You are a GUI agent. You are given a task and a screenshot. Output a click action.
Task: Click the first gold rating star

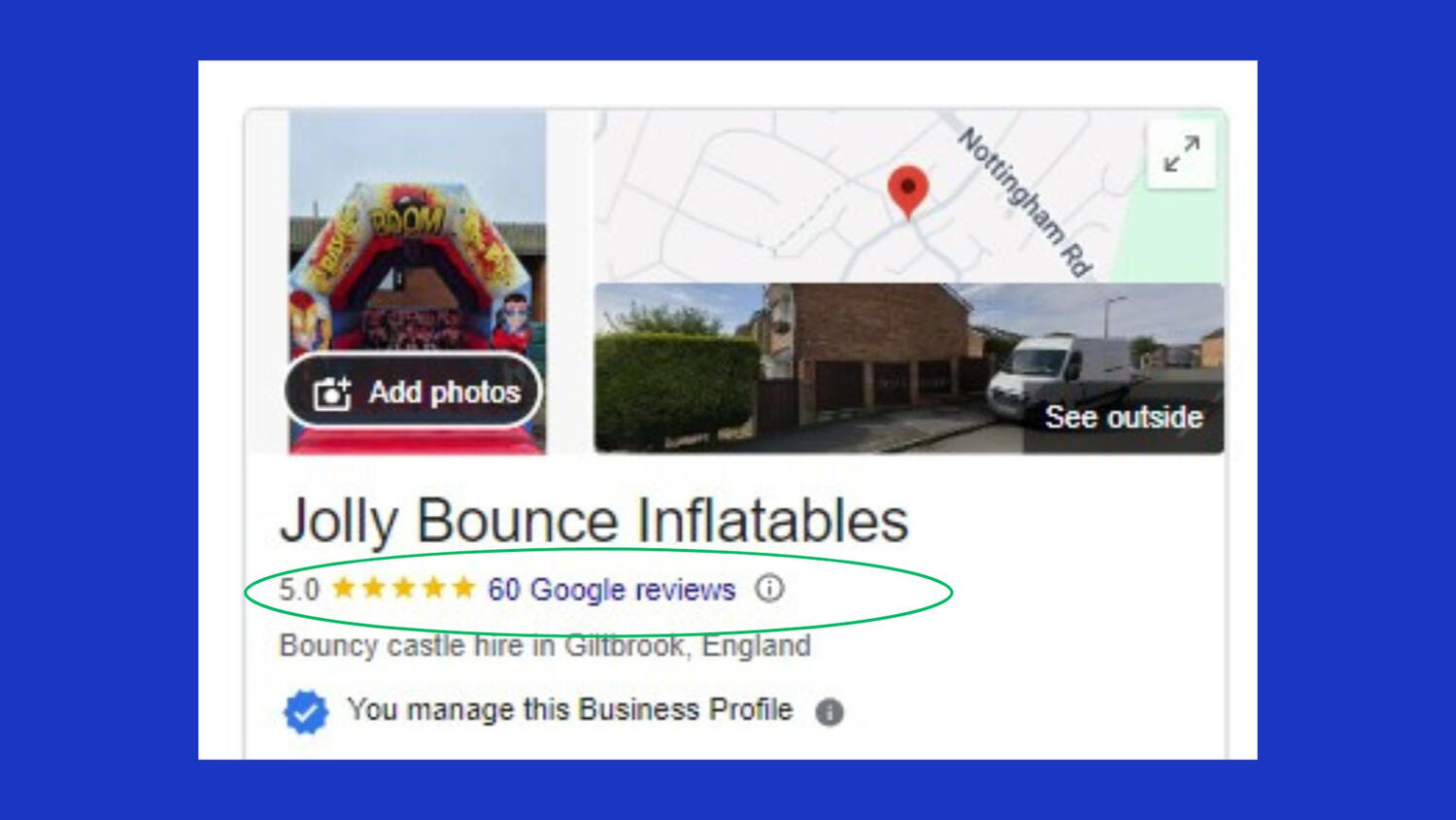click(x=343, y=588)
